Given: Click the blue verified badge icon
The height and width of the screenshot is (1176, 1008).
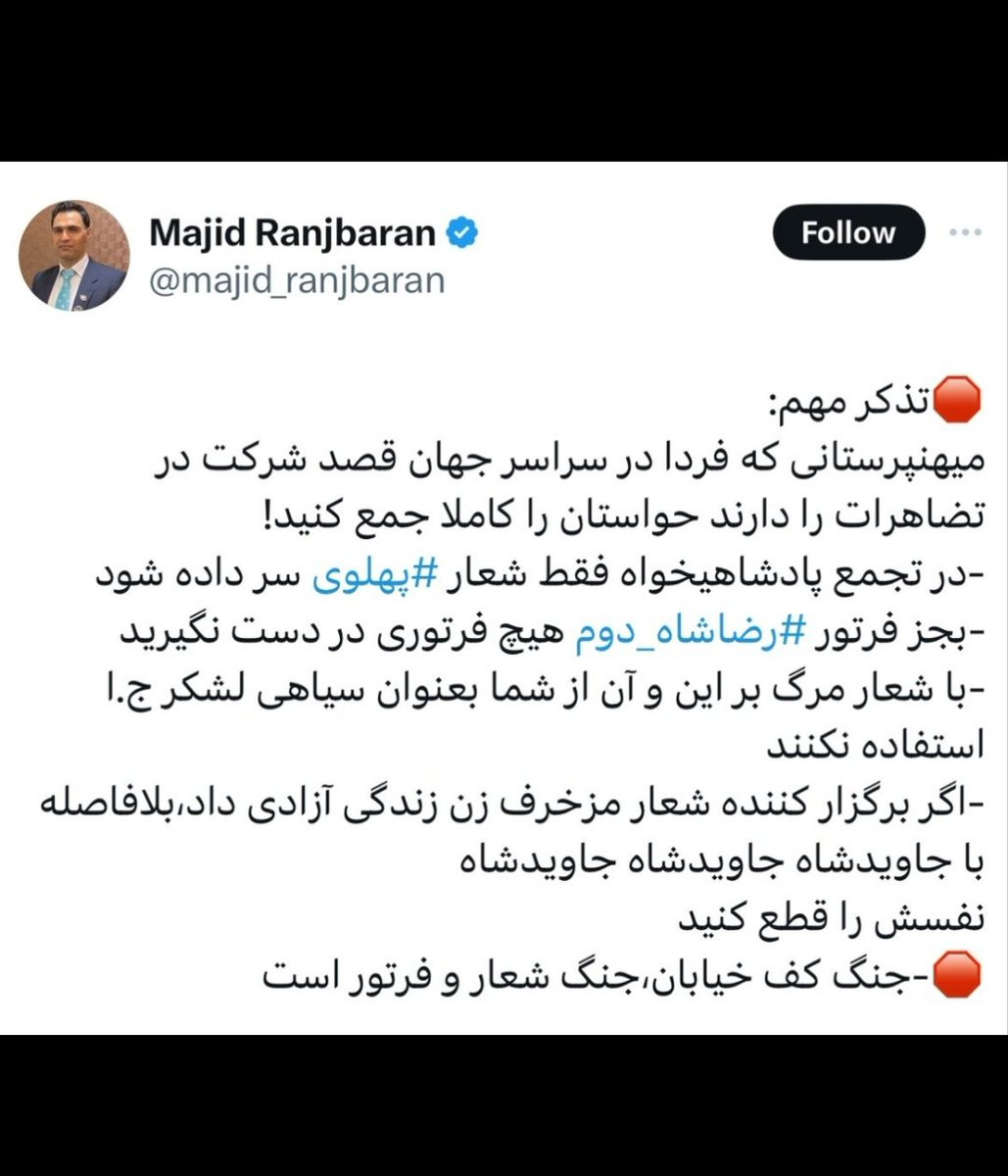Looking at the screenshot, I should coord(462,233).
